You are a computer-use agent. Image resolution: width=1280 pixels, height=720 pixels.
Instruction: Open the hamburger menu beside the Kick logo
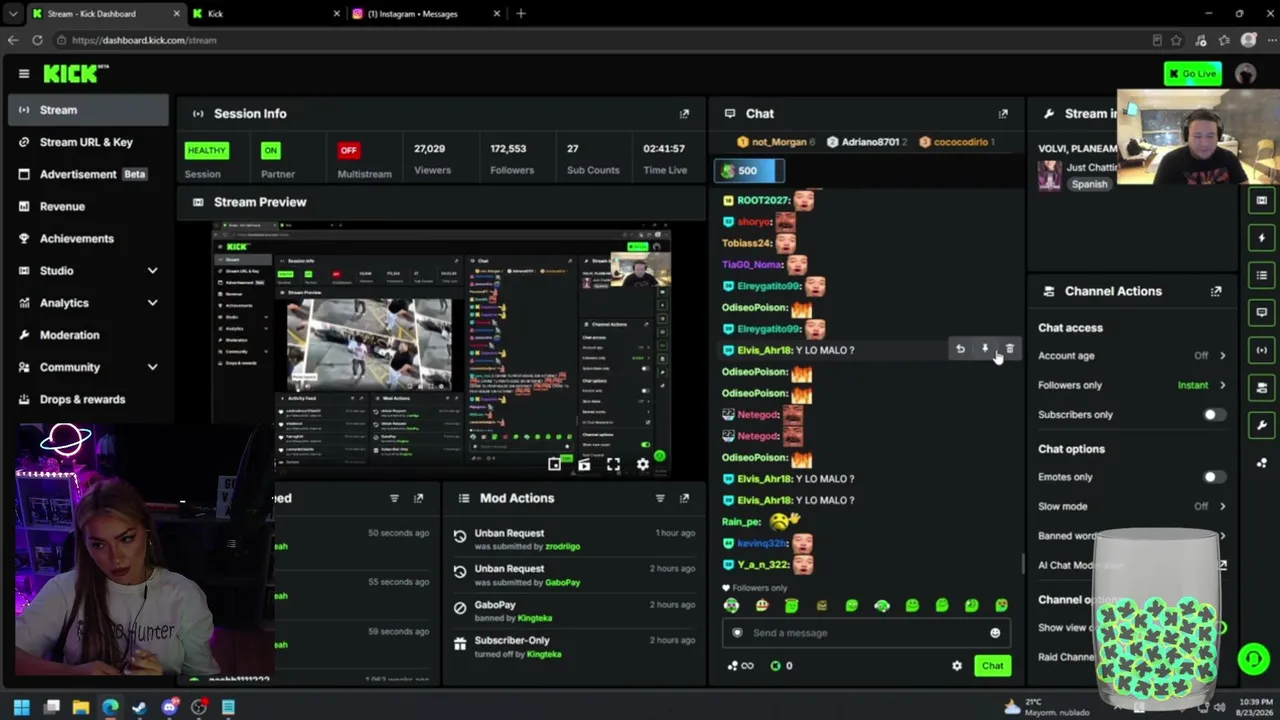pos(24,73)
